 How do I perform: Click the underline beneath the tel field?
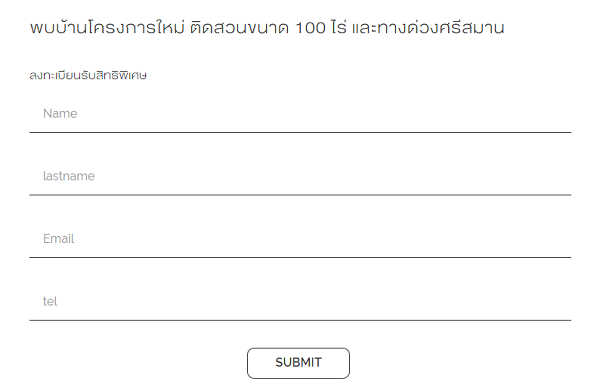300,320
